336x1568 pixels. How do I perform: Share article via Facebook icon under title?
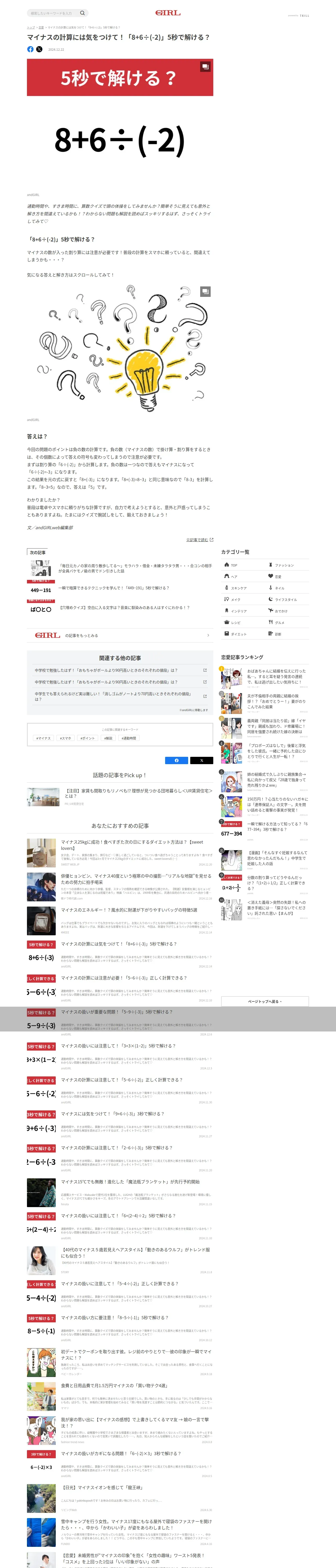click(x=31, y=49)
